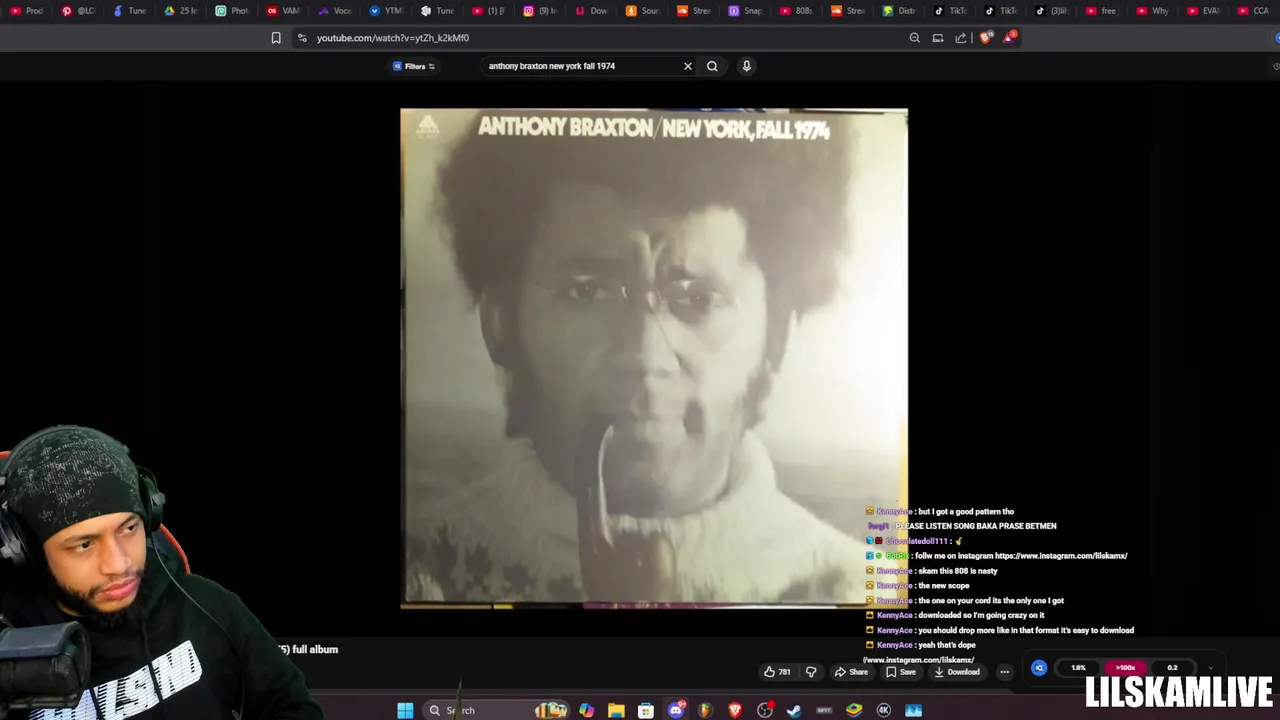Click the Save button under video

pos(900,672)
